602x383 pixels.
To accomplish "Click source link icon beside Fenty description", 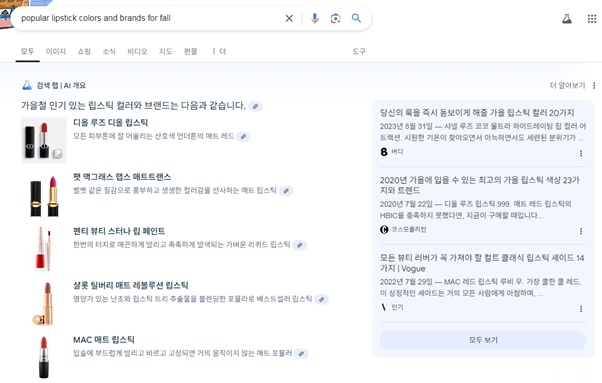I will 299,245.
